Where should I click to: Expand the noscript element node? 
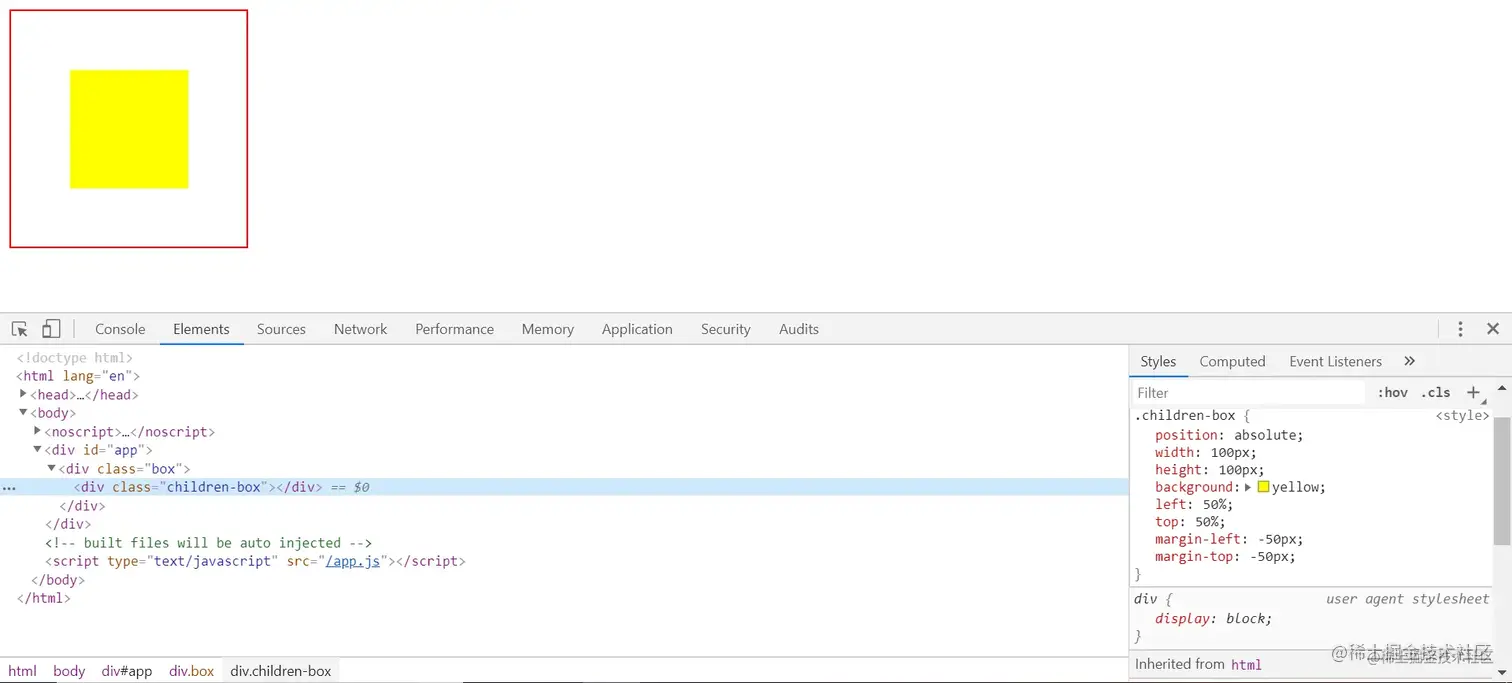(x=38, y=431)
